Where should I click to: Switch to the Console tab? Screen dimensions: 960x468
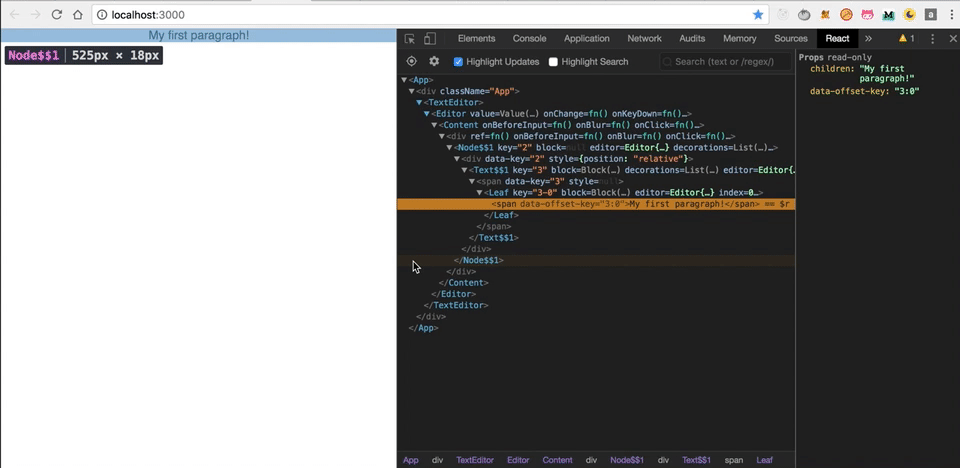(x=530, y=39)
